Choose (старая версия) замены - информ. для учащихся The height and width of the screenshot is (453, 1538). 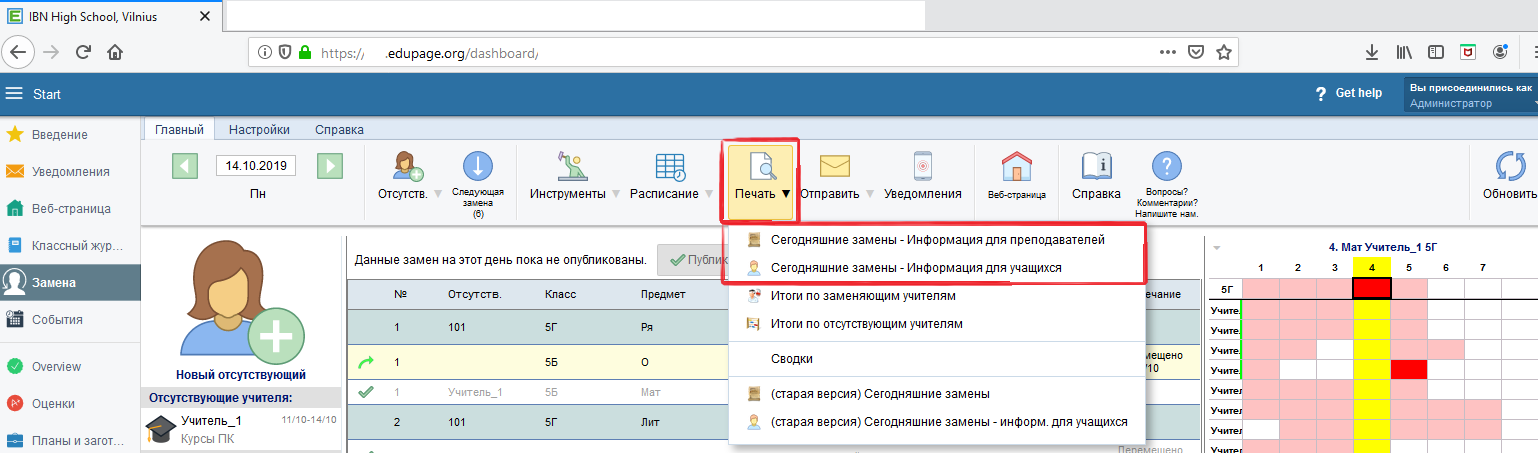click(937, 422)
